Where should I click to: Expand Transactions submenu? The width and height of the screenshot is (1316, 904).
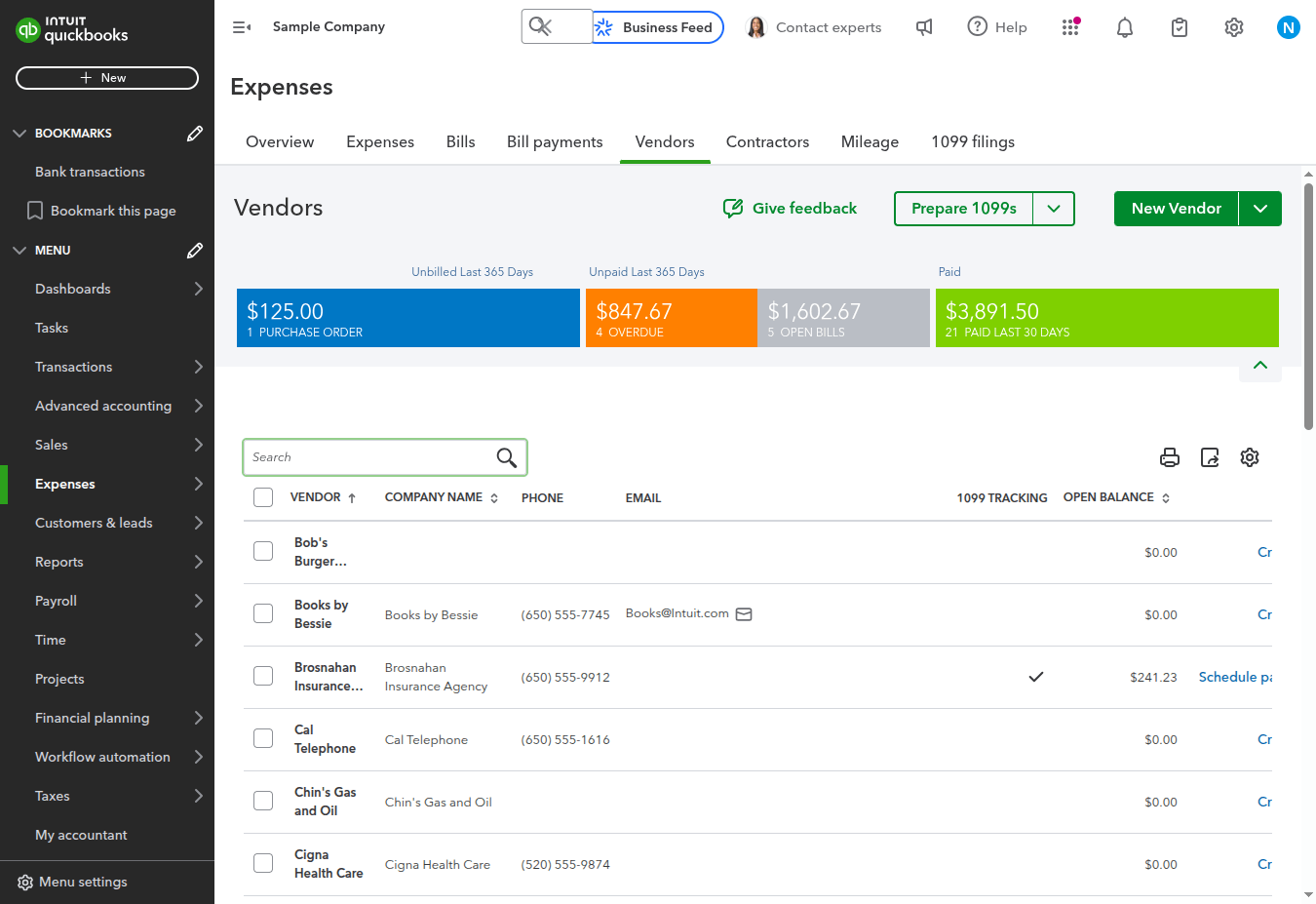point(199,367)
